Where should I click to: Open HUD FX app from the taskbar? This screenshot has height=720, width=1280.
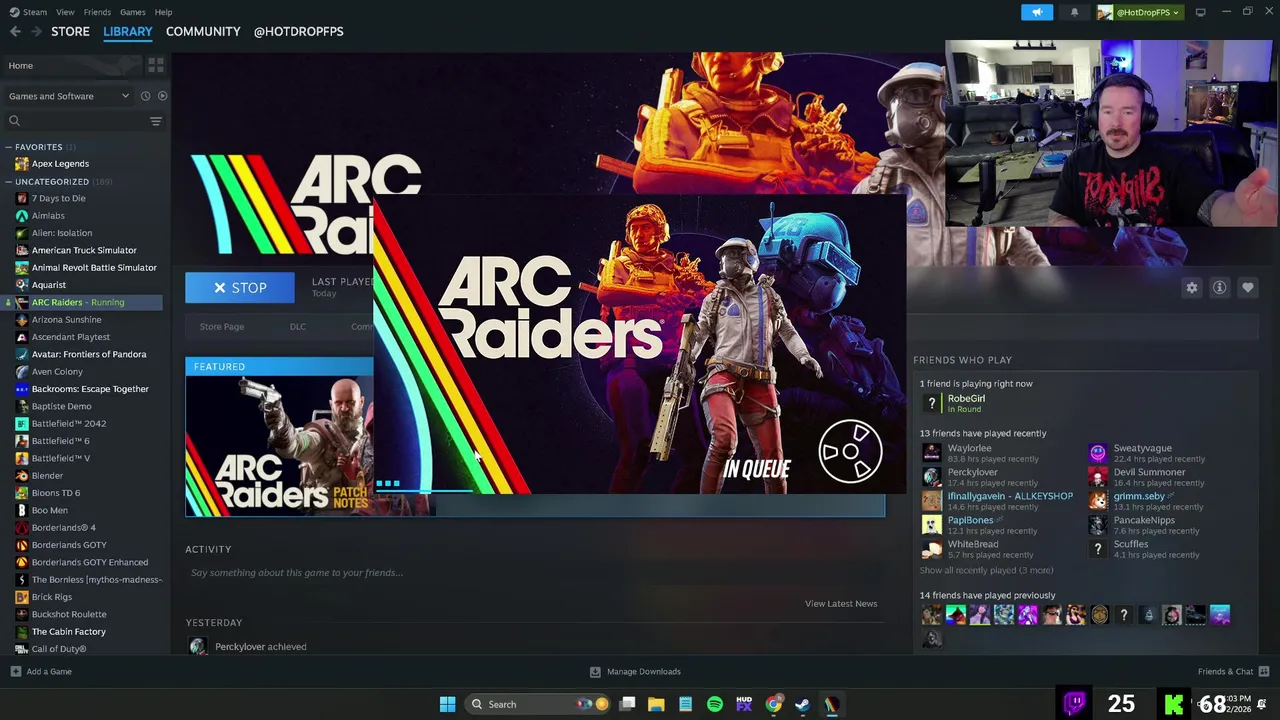pos(743,704)
